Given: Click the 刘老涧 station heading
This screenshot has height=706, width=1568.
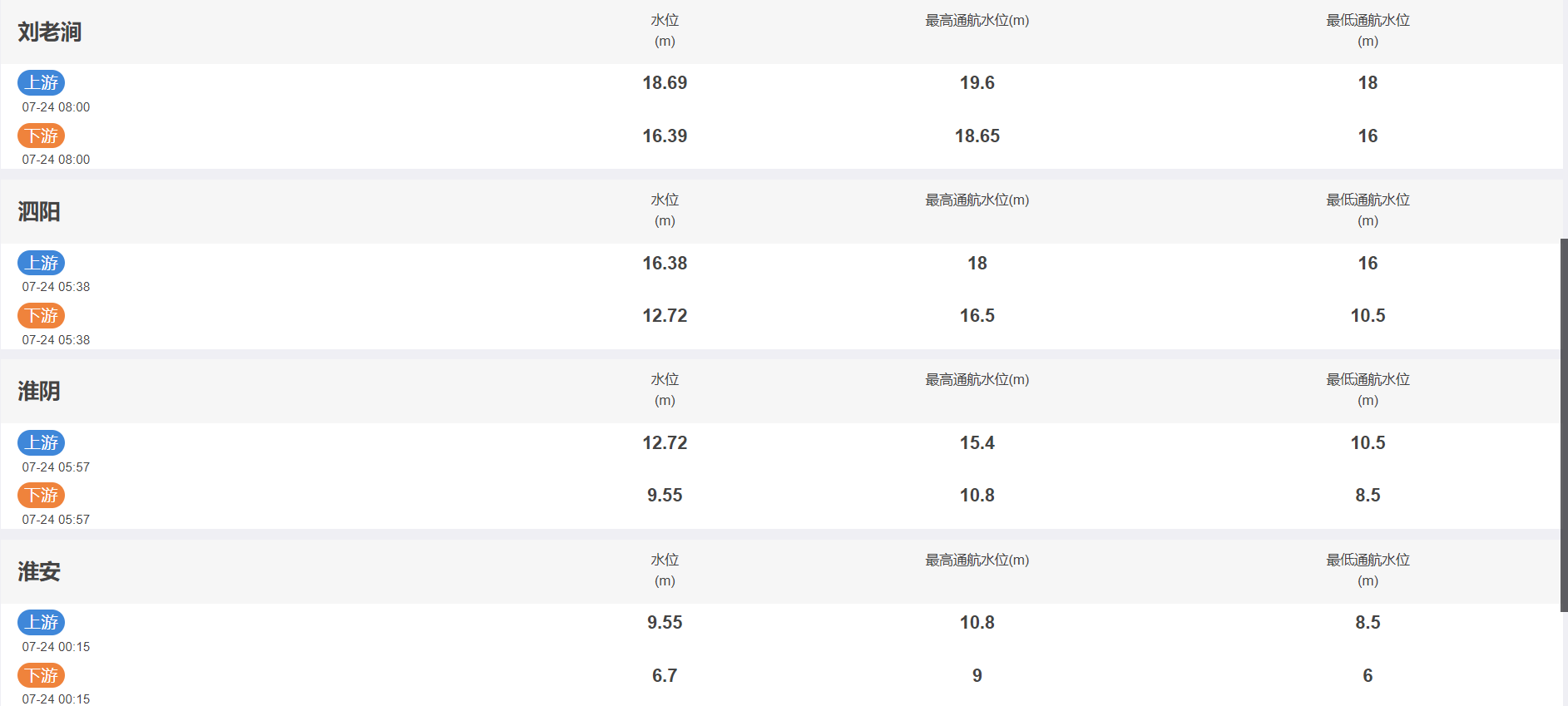Looking at the screenshot, I should click(50, 32).
